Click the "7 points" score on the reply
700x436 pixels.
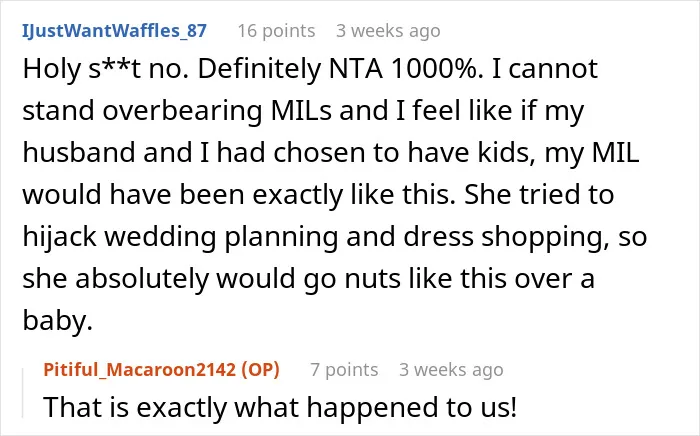[344, 370]
